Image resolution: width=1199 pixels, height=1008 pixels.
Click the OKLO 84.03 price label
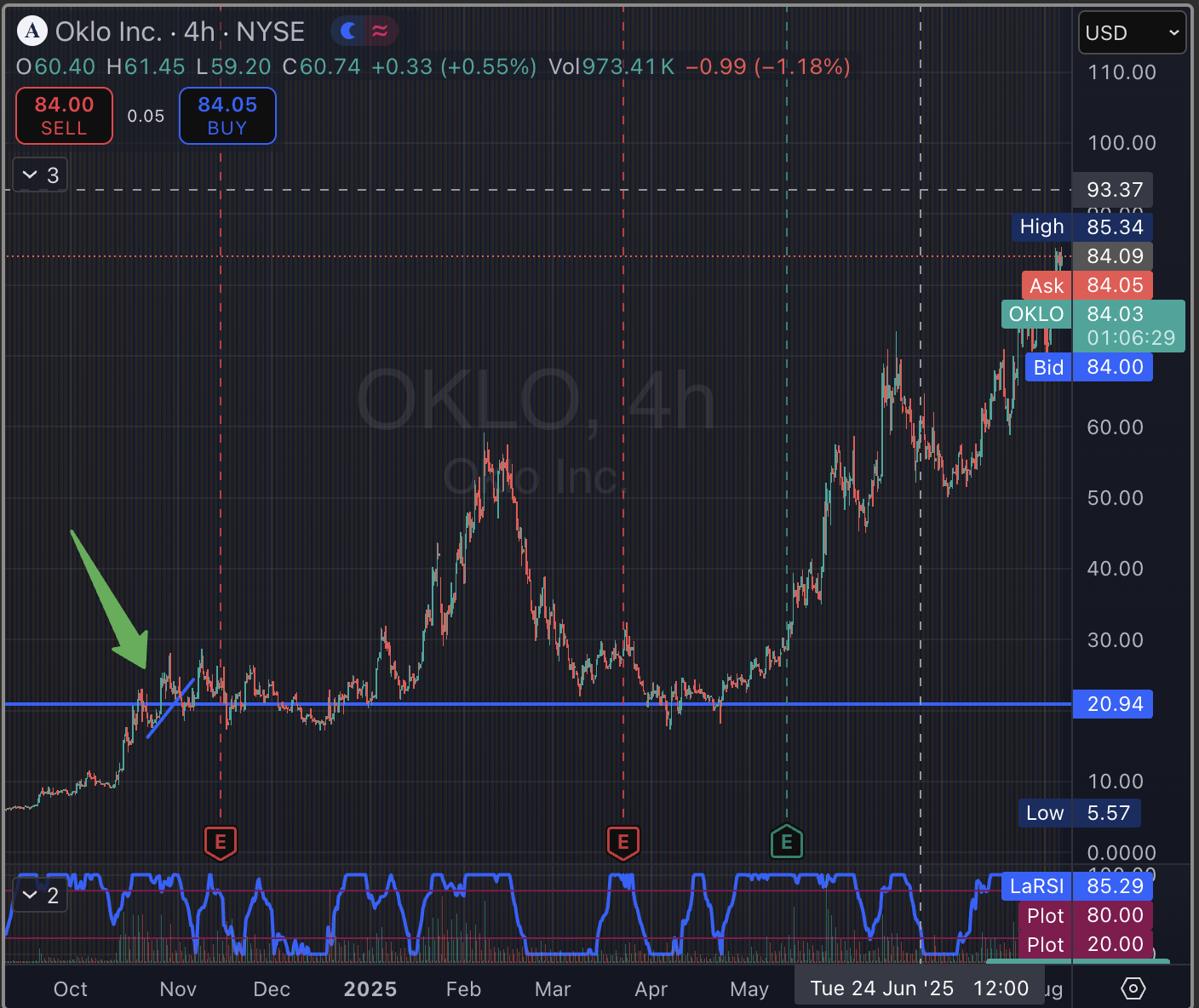click(x=1093, y=326)
